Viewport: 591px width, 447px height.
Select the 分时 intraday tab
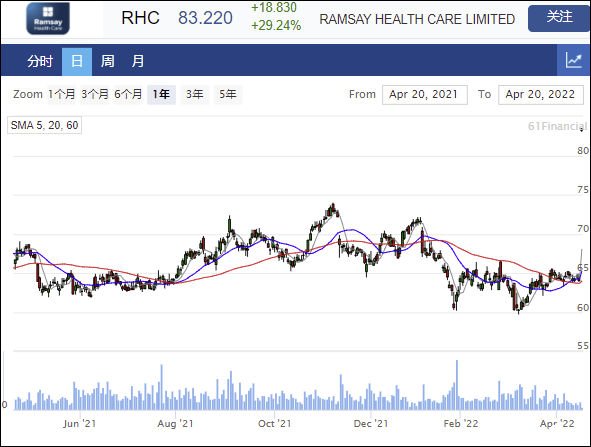click(39, 61)
